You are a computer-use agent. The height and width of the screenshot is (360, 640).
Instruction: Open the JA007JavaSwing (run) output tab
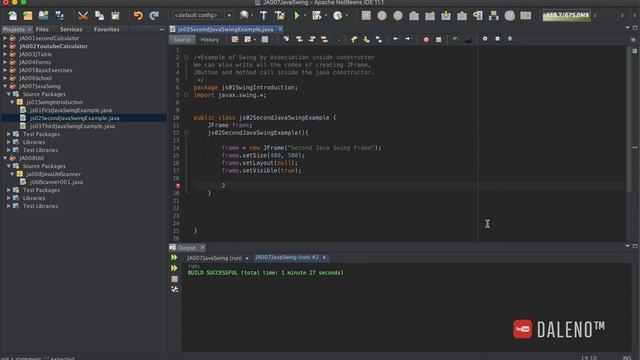coord(214,258)
